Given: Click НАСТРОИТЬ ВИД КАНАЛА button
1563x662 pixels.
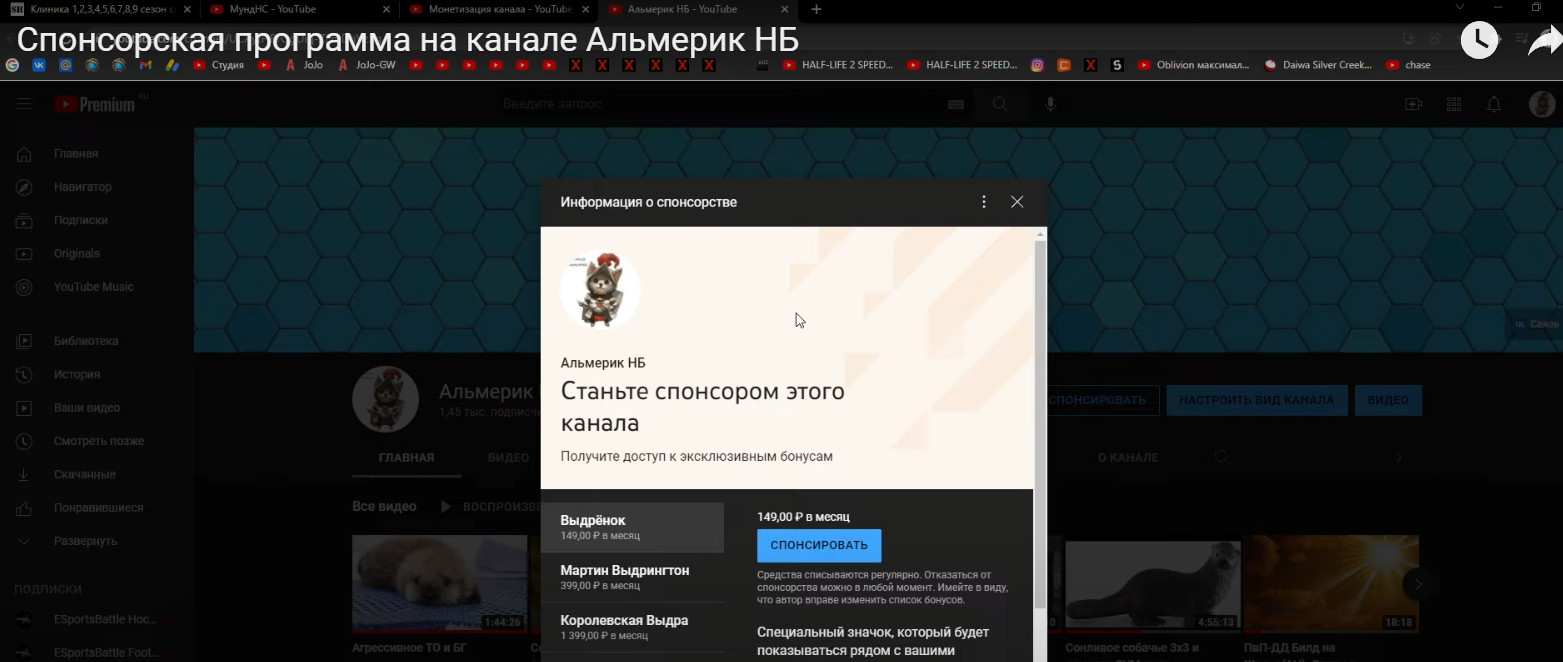Looking at the screenshot, I should coord(1257,400).
